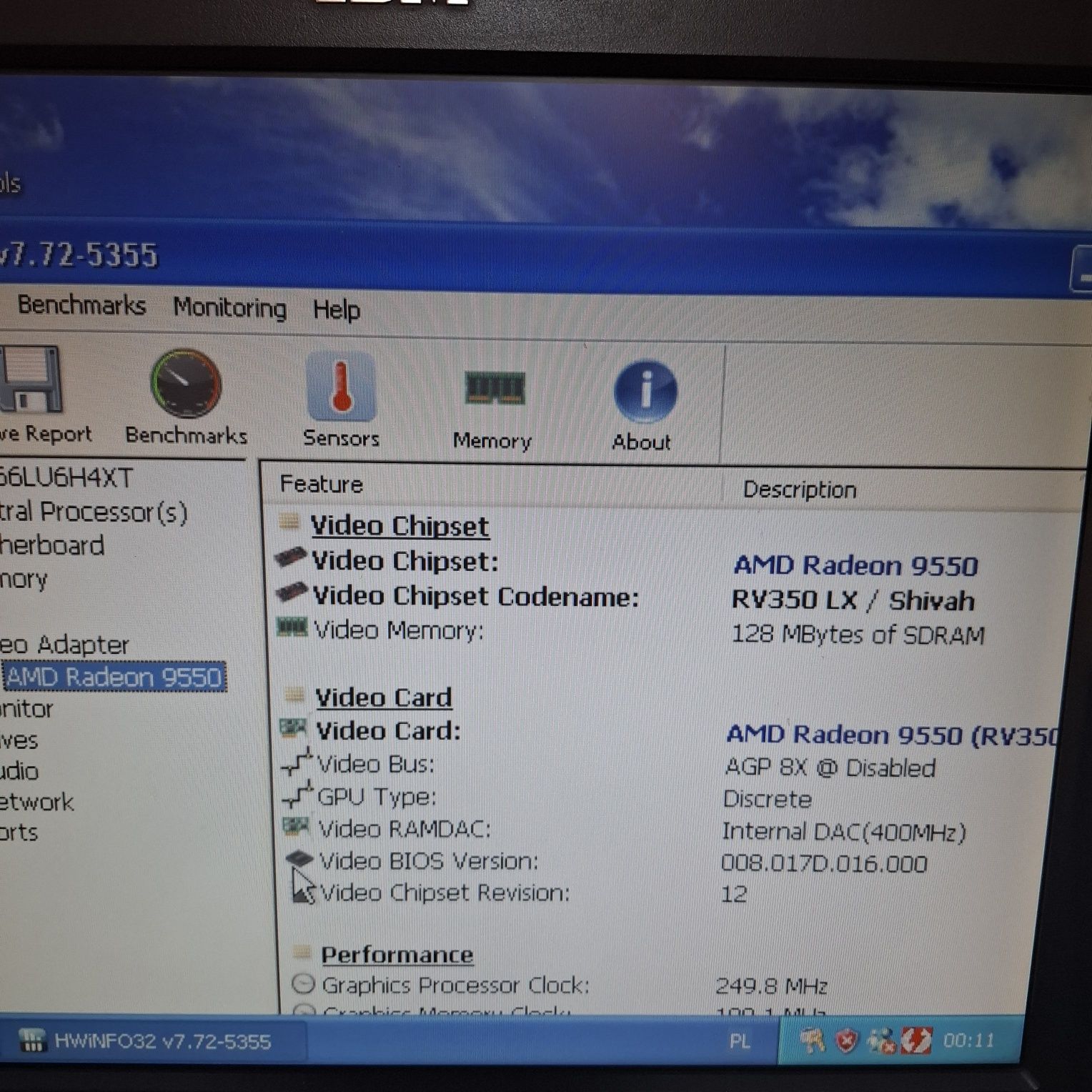Click the AMD Radeon 9550 chipset link
The image size is (1092, 1092).
click(x=855, y=566)
